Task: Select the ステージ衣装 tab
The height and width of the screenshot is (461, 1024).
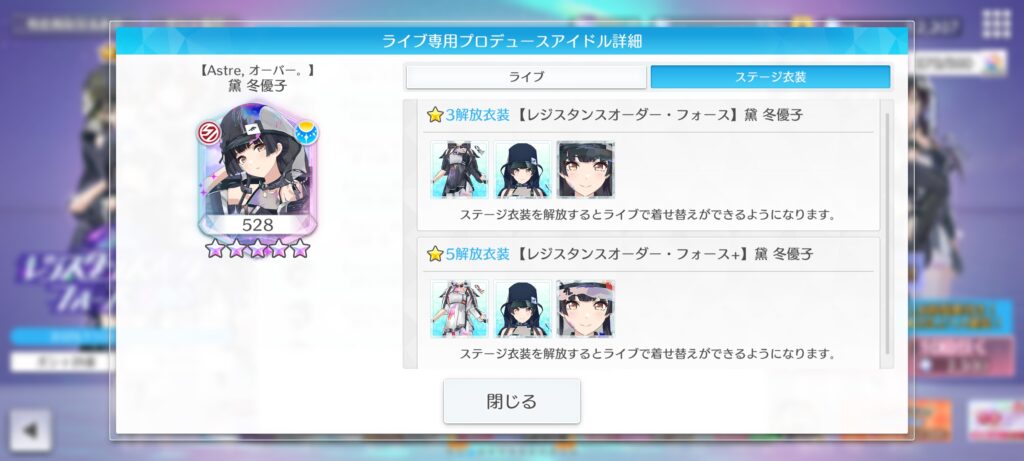Action: (x=771, y=77)
